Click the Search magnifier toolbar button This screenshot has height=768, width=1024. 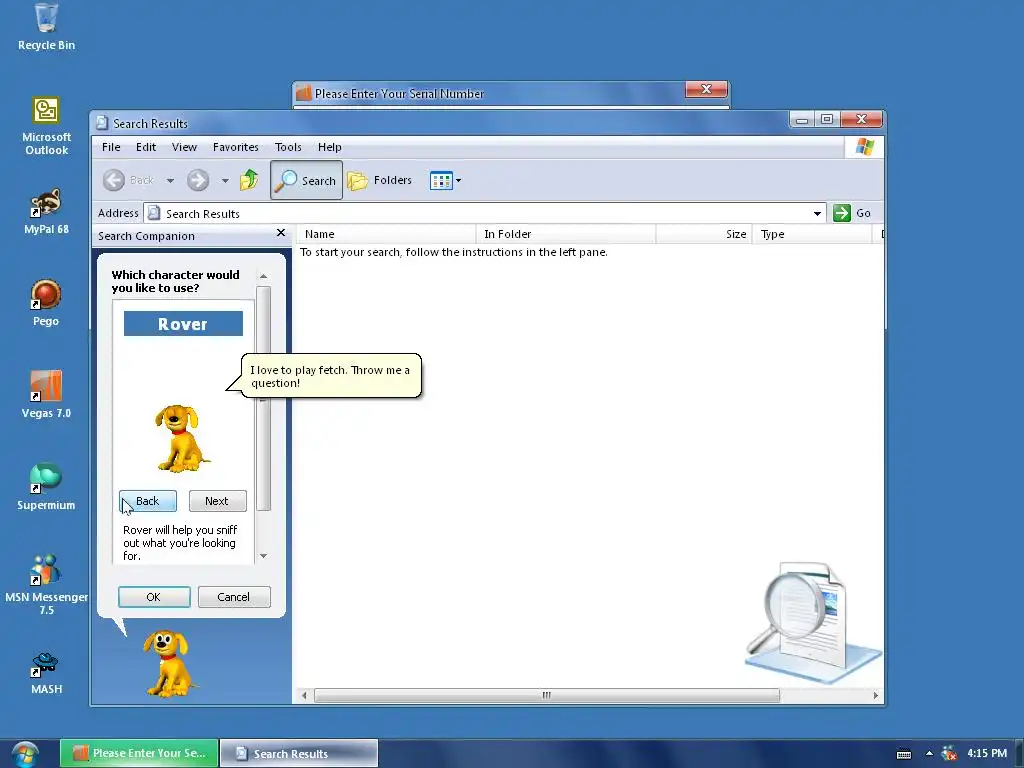306,180
